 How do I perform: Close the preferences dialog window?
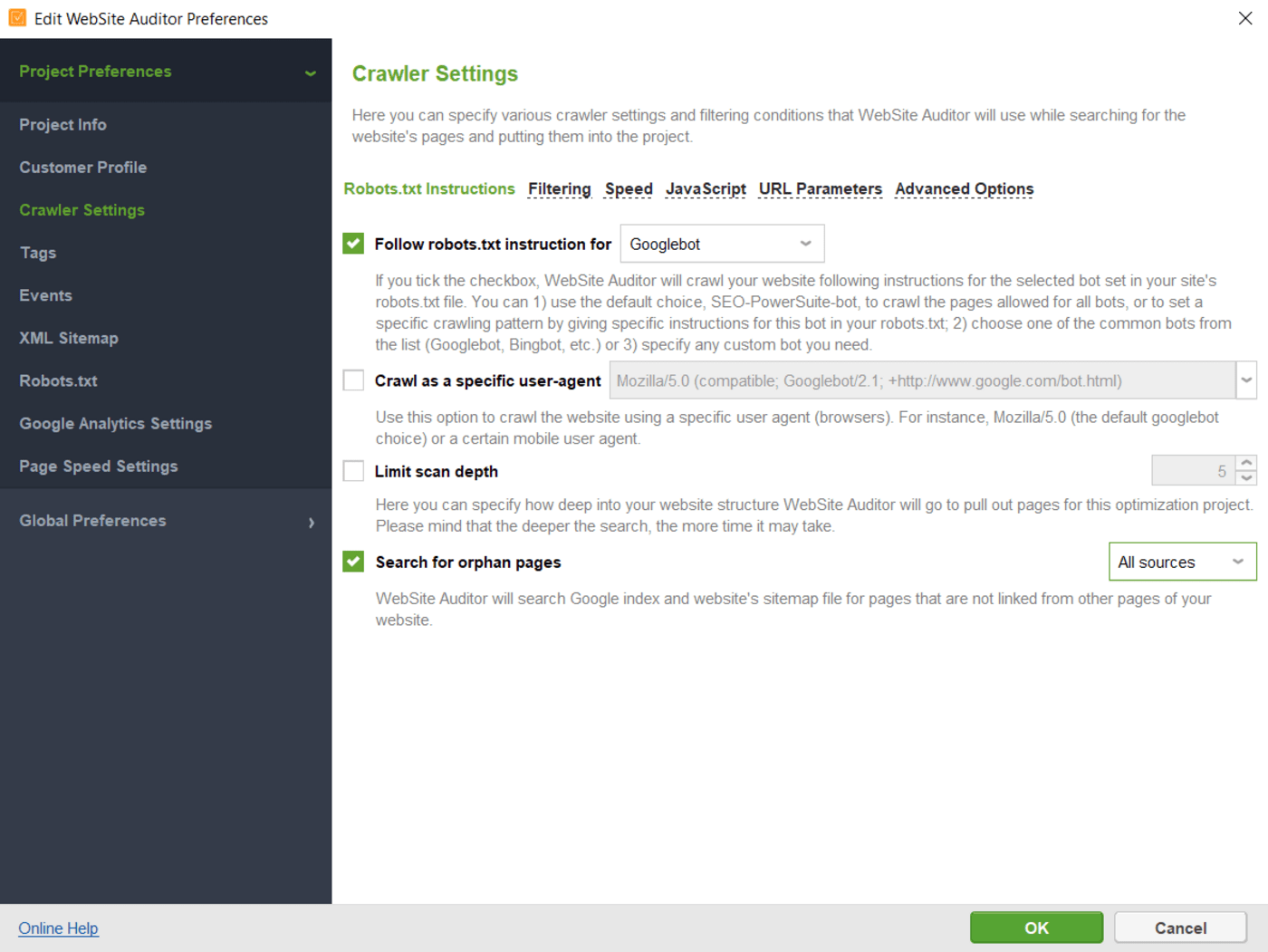[1245, 18]
